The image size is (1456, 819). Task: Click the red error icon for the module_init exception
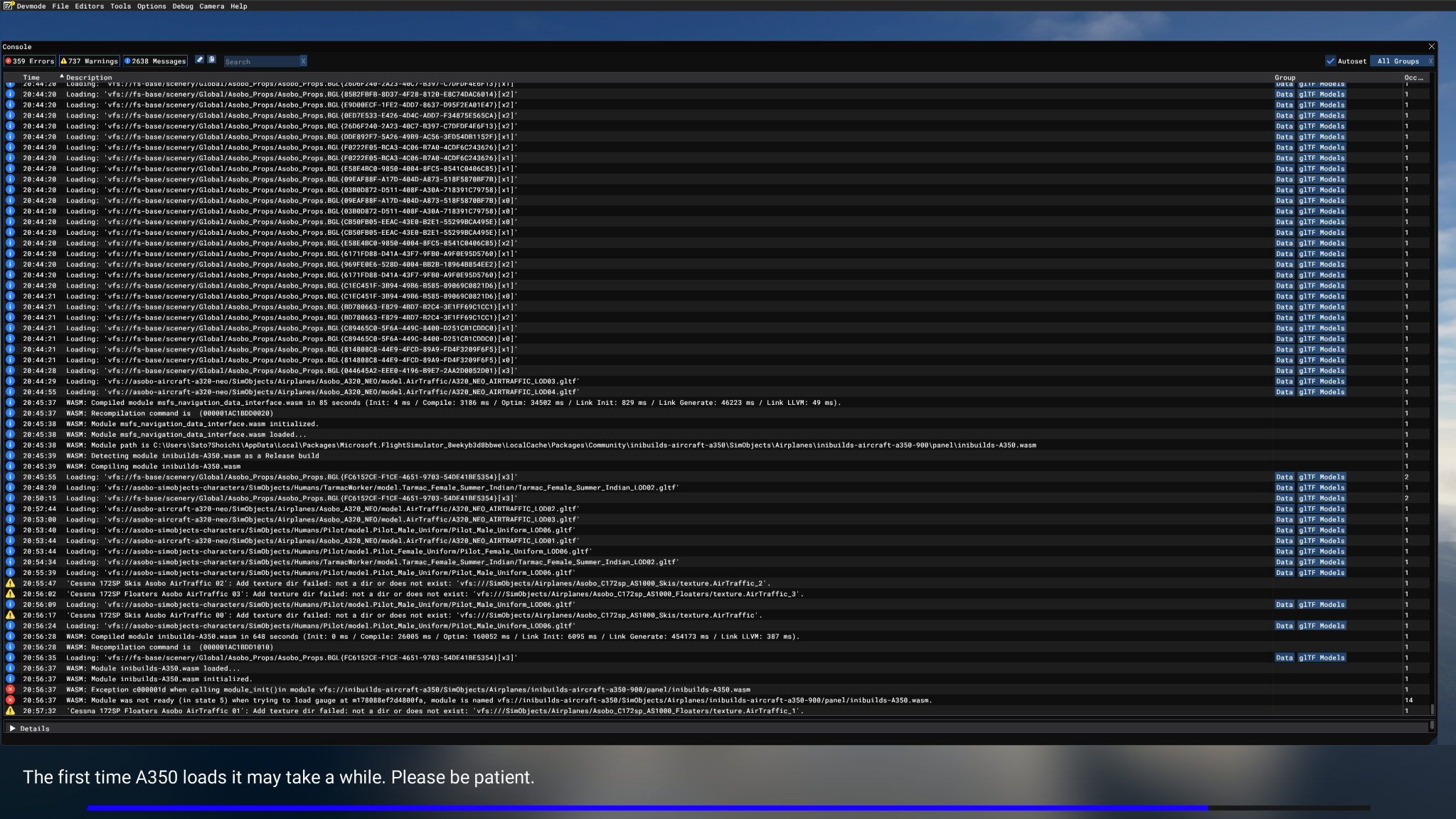click(x=10, y=689)
